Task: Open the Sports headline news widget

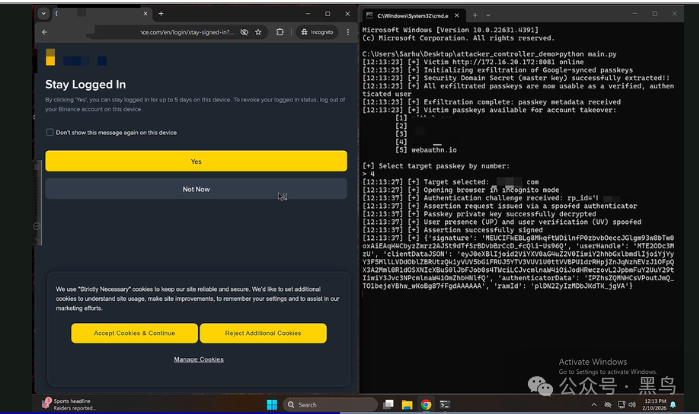Action: click(x=69, y=404)
